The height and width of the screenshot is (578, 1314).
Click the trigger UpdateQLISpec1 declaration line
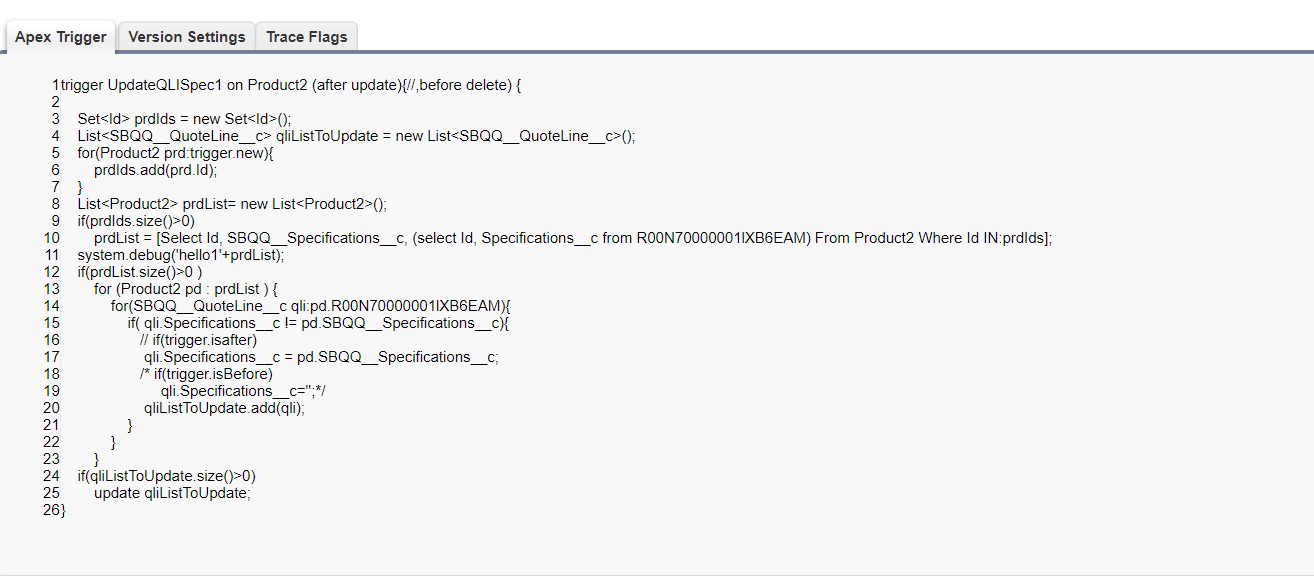tap(290, 85)
